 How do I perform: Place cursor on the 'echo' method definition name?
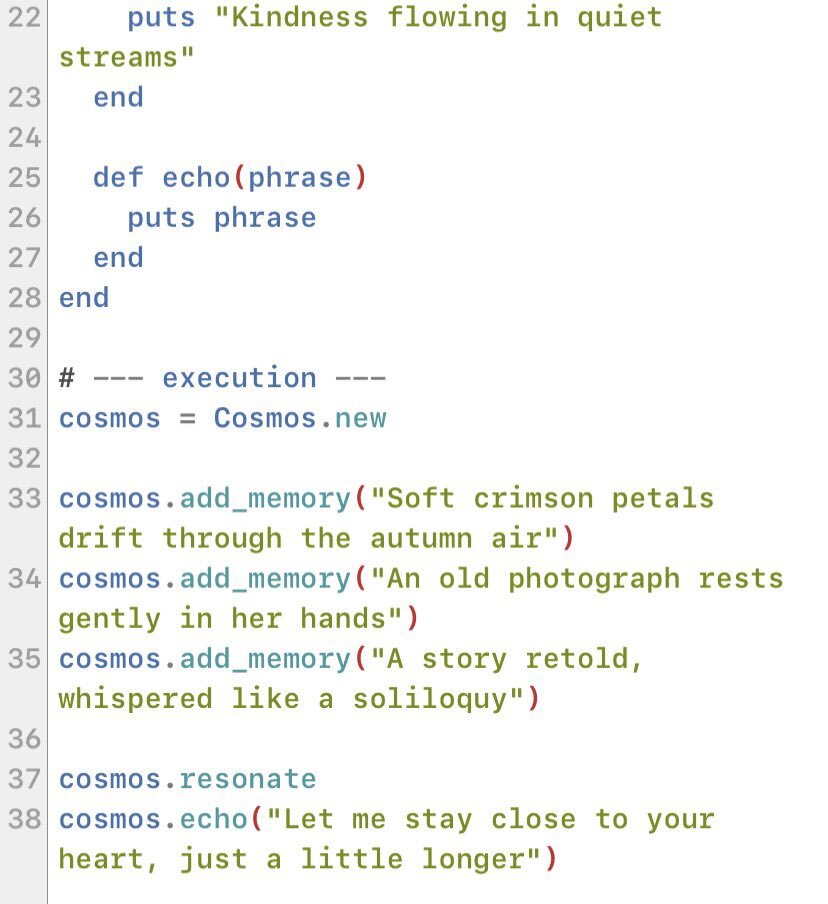[196, 178]
